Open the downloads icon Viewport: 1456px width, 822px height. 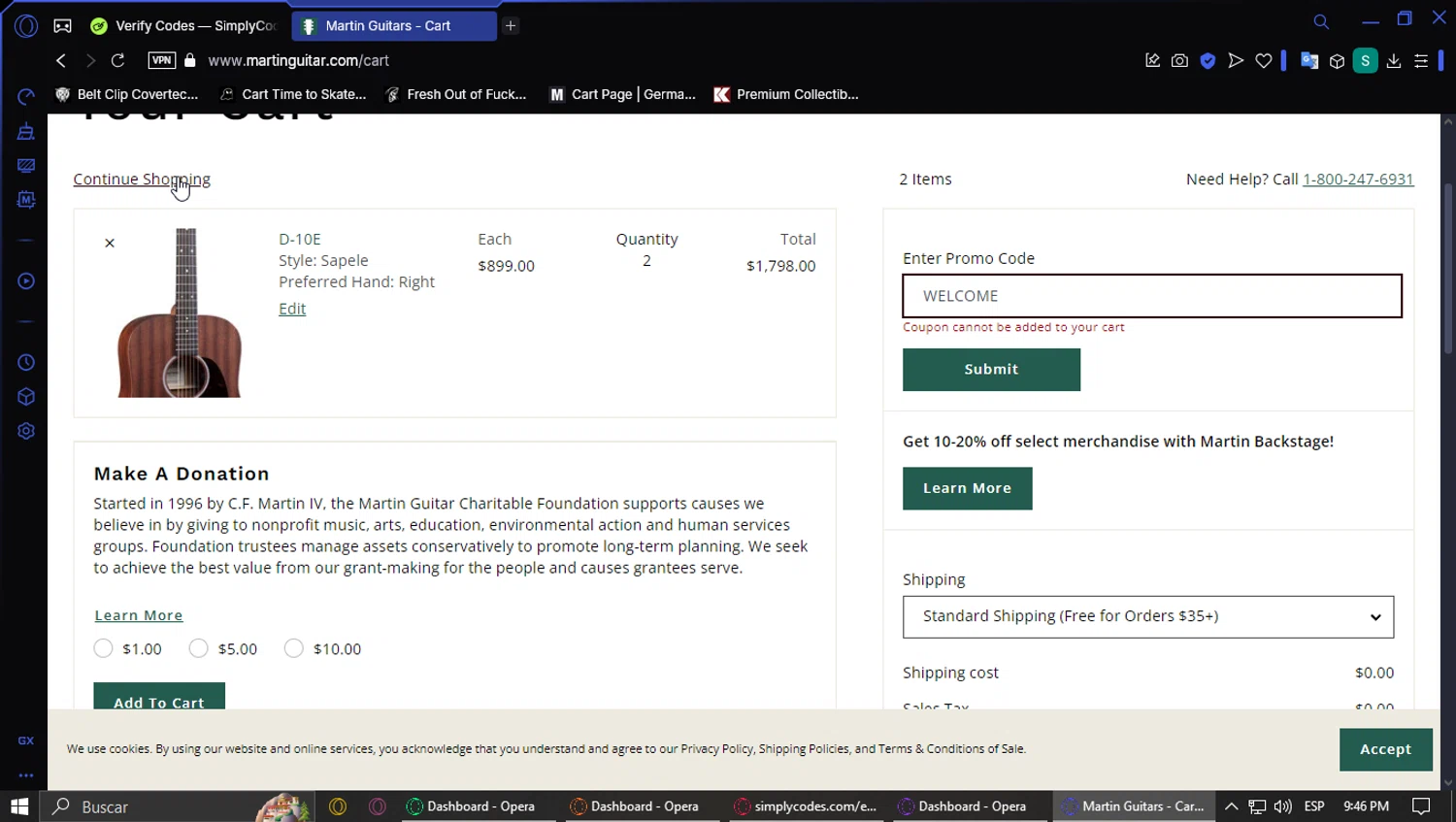1394,60
